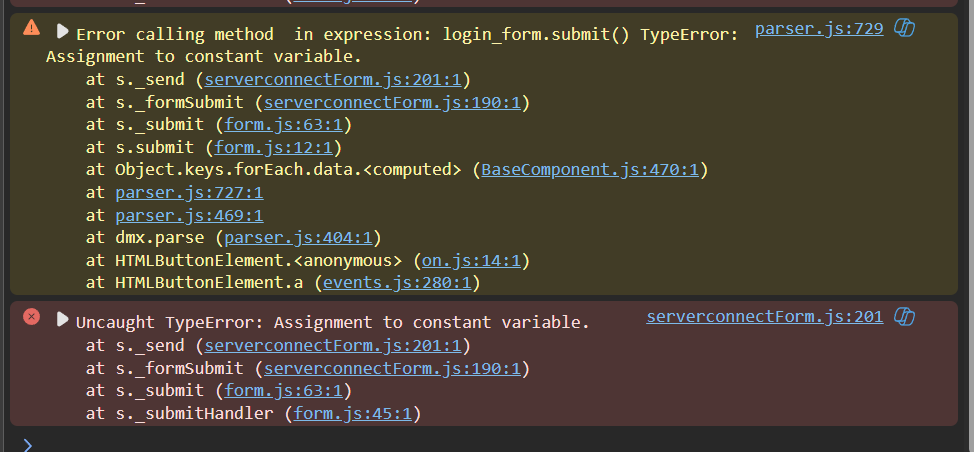
Task: Jump to parser.js:469:1 in stack trace
Action: tap(189, 215)
